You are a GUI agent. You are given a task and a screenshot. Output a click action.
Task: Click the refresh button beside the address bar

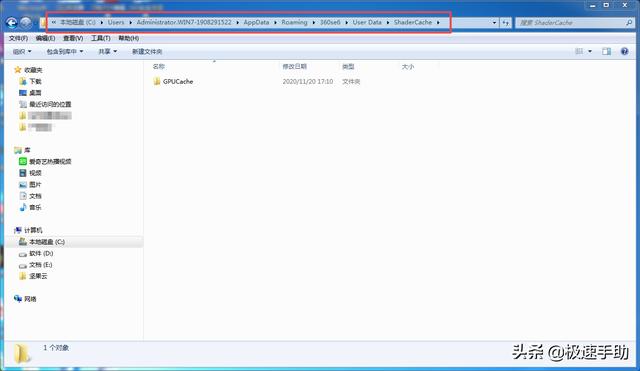pyautogui.click(x=505, y=23)
